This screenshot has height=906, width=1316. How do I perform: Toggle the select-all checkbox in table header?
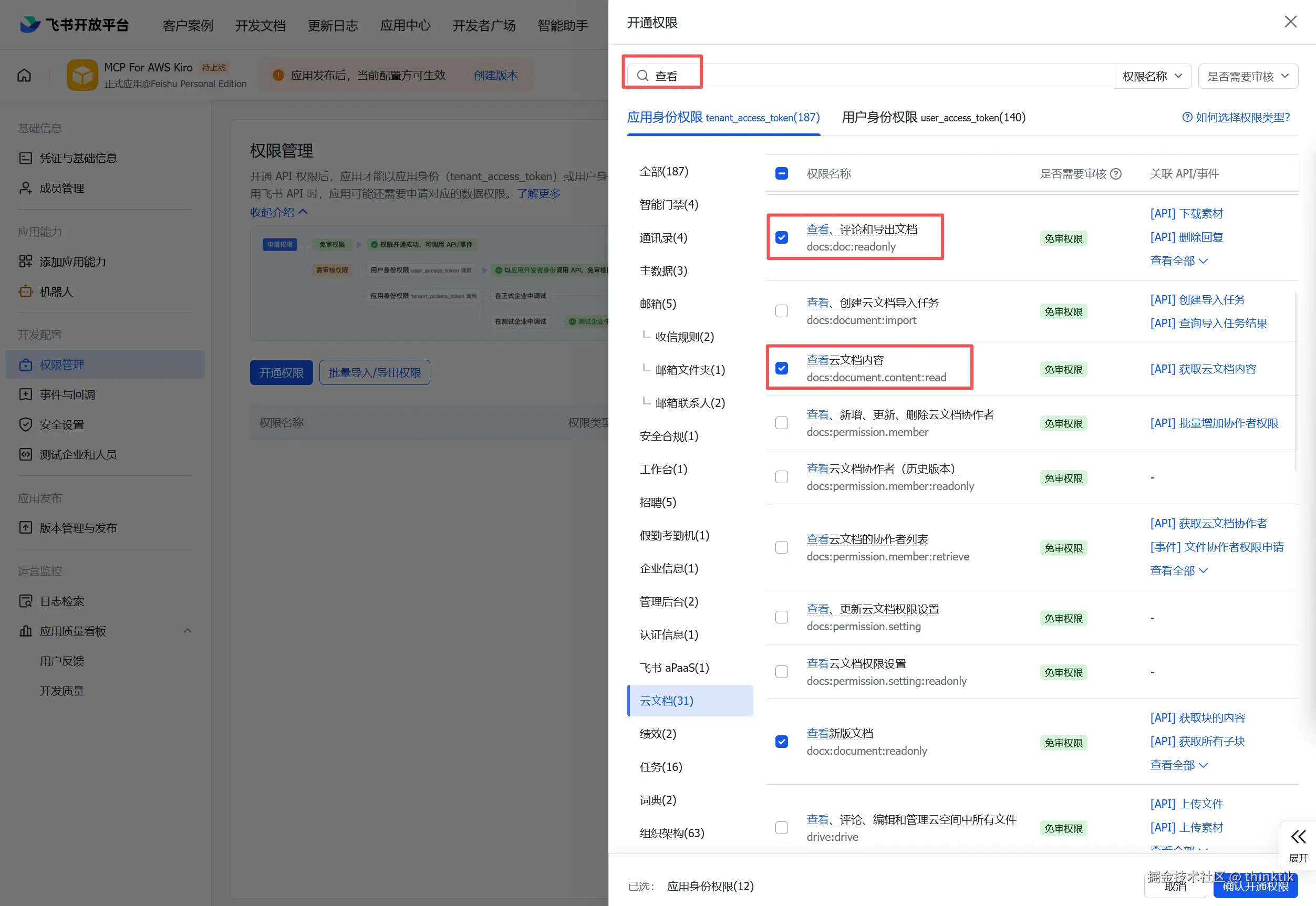click(x=781, y=174)
